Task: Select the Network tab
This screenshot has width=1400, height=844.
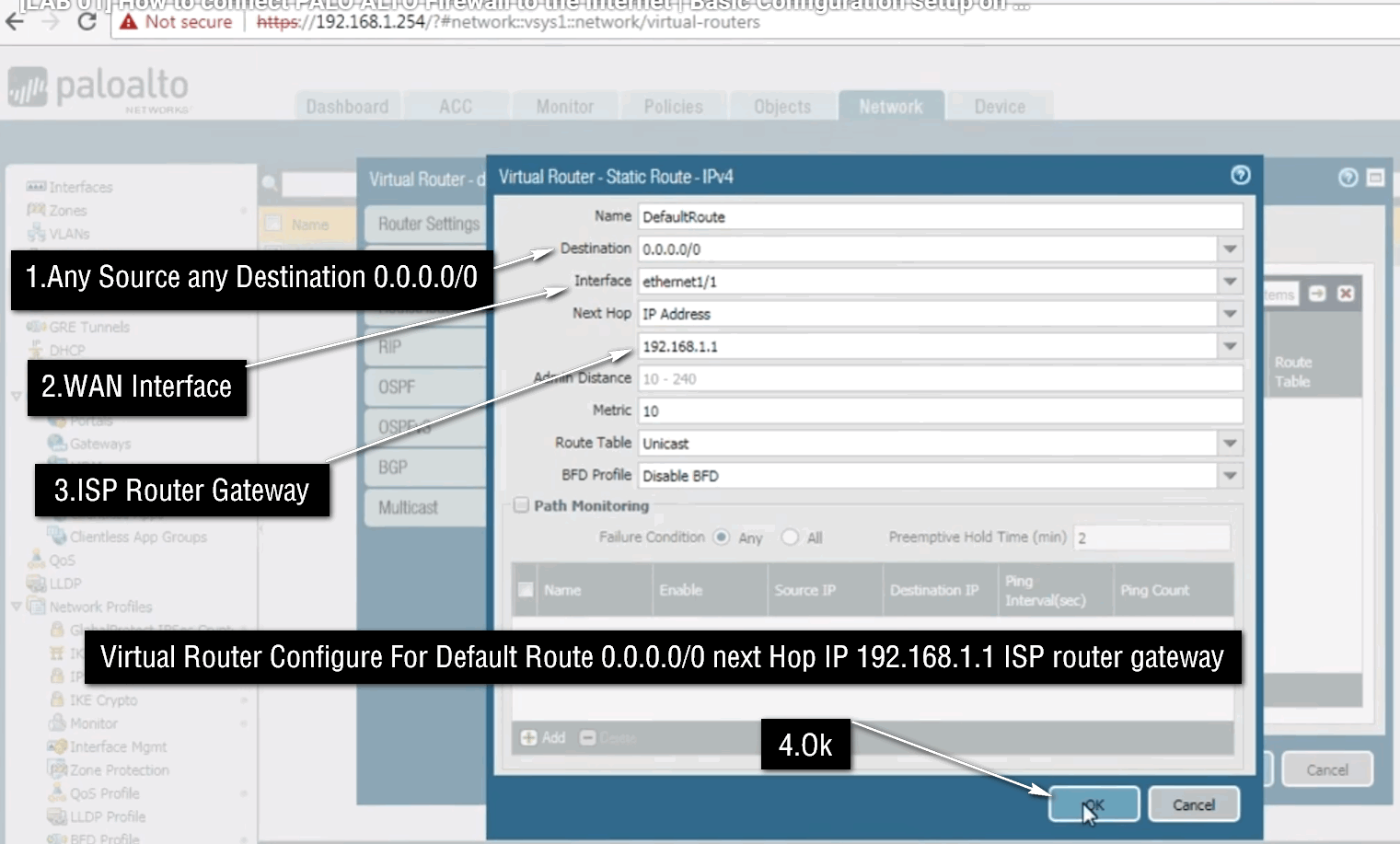Action: tap(891, 107)
